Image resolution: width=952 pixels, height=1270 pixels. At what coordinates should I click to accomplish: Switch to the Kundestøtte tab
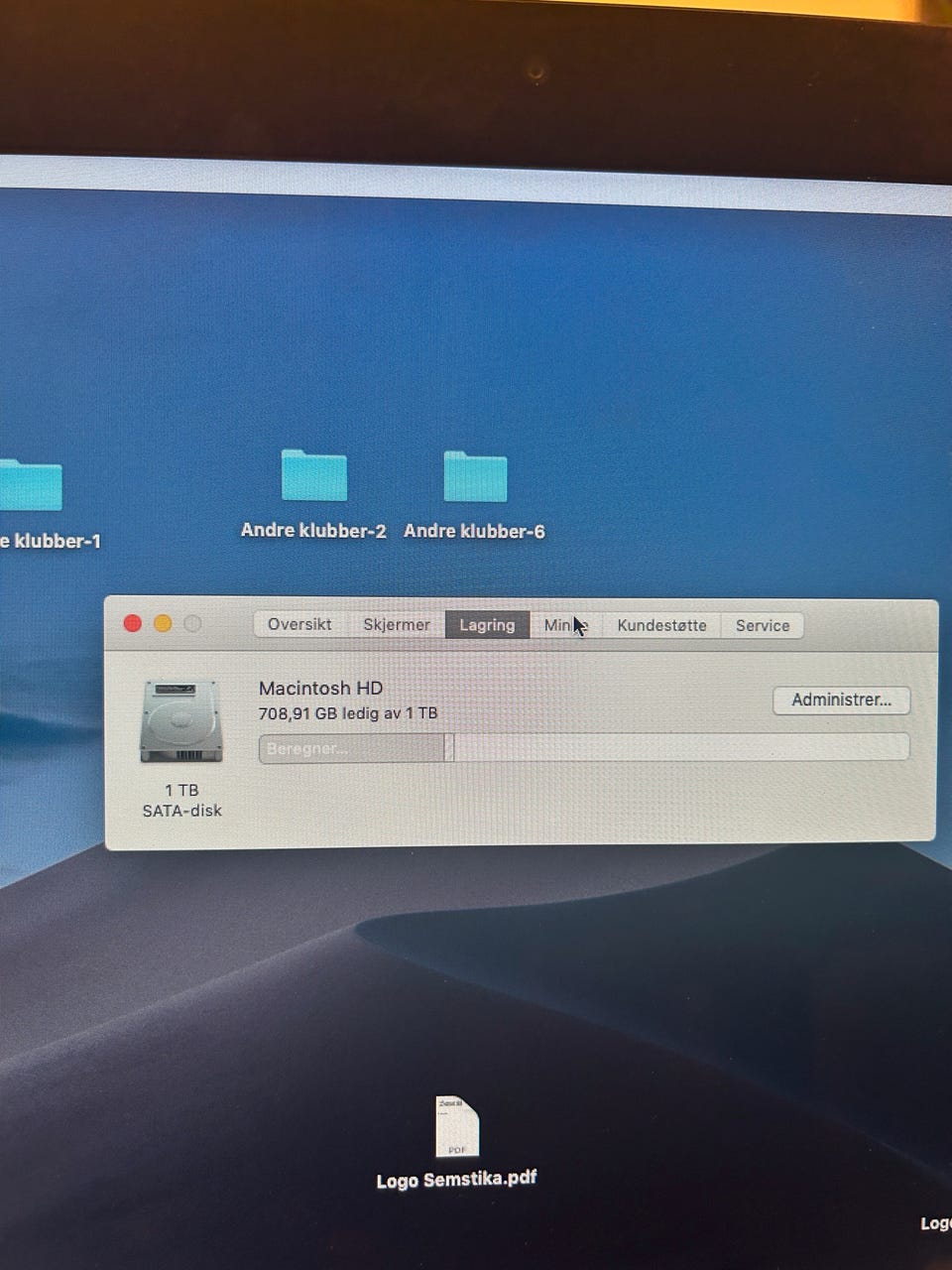pos(661,625)
